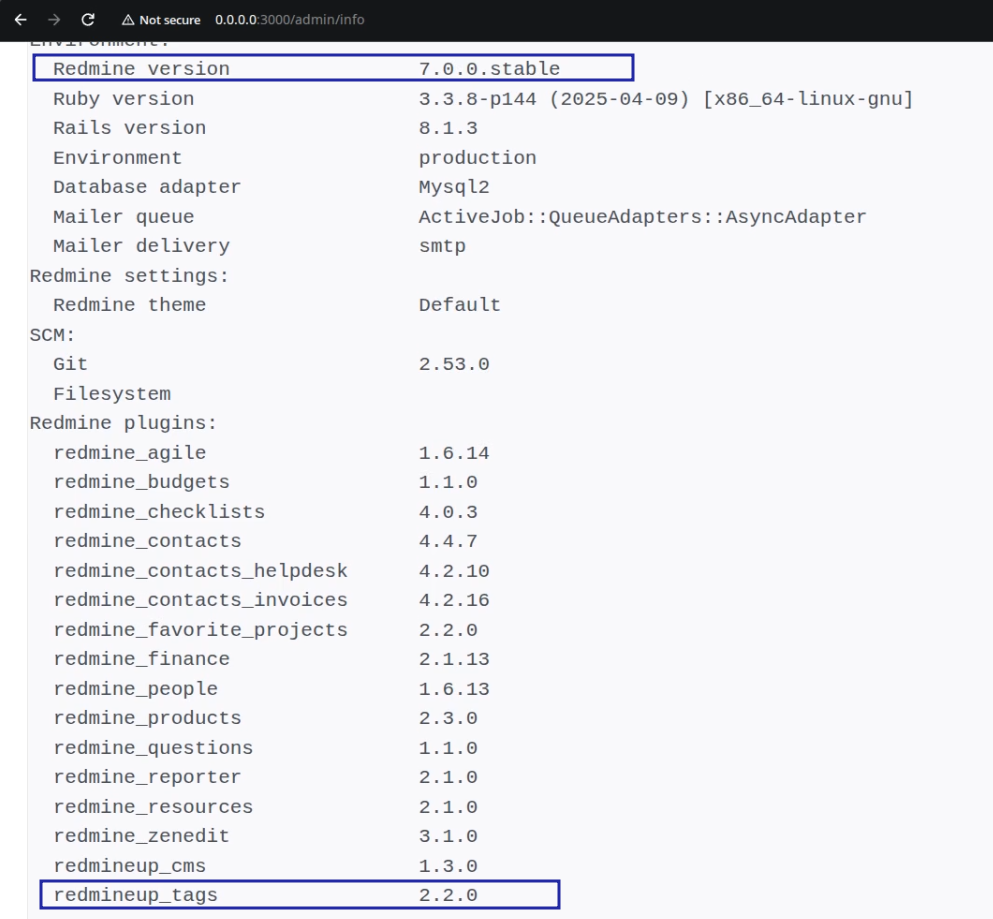Click the 'SCM:' heading
The width and height of the screenshot is (993, 919).
point(53,334)
